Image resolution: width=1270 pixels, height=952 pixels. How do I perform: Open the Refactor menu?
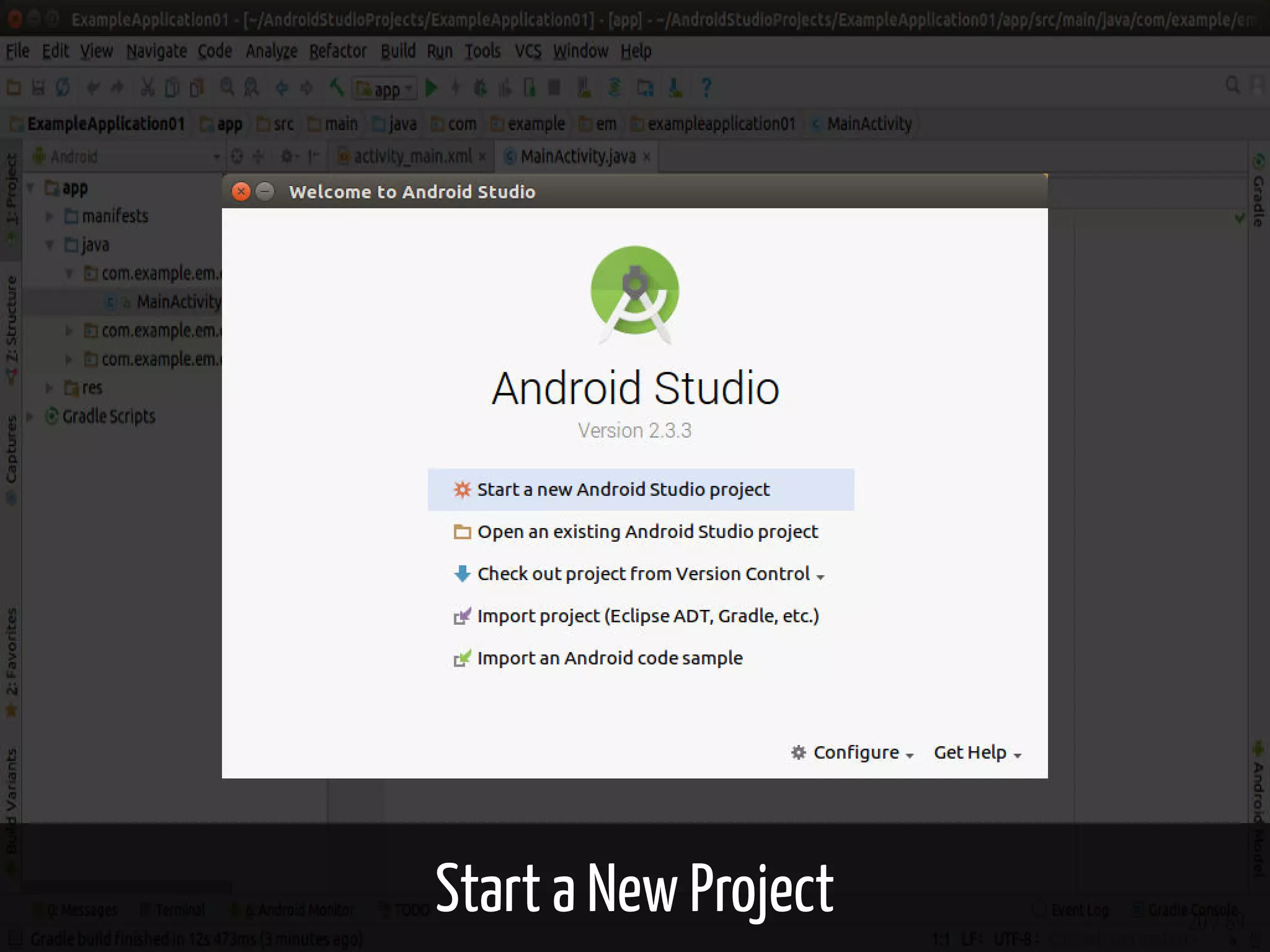338,51
